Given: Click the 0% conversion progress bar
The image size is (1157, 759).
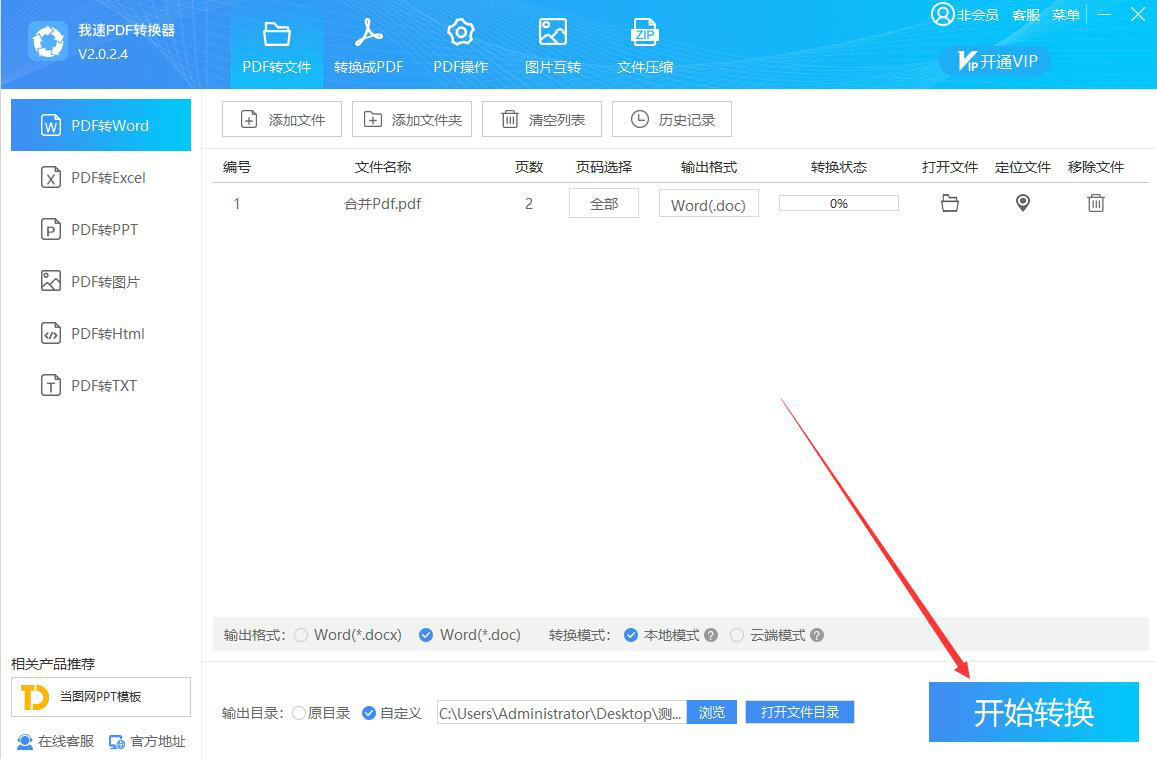Looking at the screenshot, I should click(838, 204).
